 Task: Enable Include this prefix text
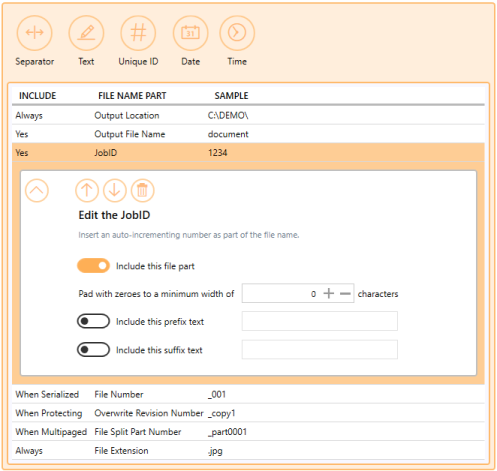pos(93,321)
